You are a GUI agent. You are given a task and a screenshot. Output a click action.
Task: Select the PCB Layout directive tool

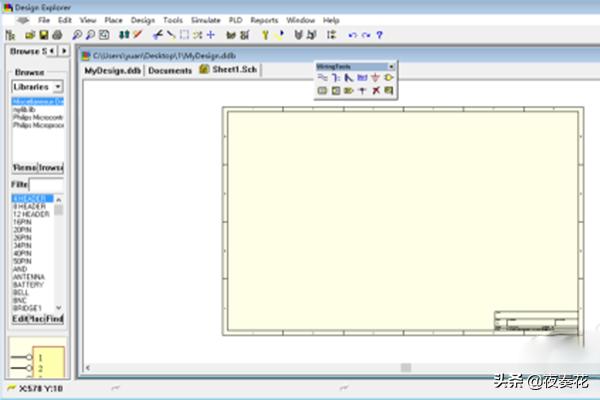(389, 91)
